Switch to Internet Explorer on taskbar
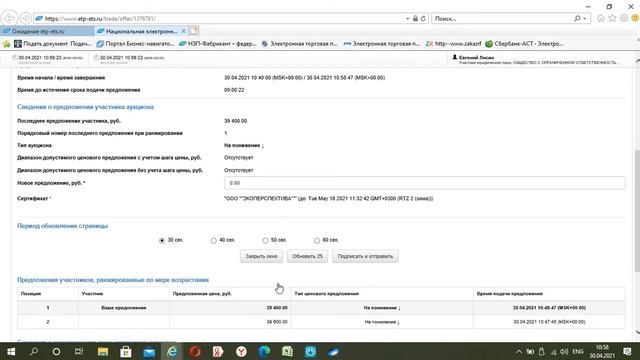 (x=172, y=351)
